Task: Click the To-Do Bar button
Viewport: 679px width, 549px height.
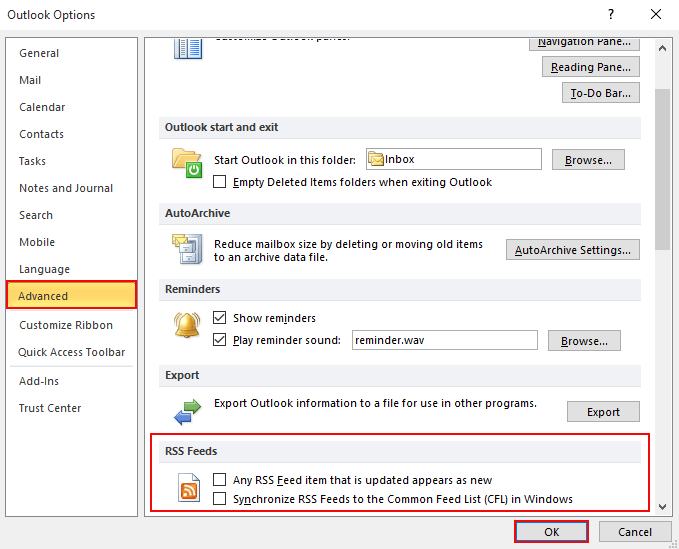Action: tap(601, 93)
